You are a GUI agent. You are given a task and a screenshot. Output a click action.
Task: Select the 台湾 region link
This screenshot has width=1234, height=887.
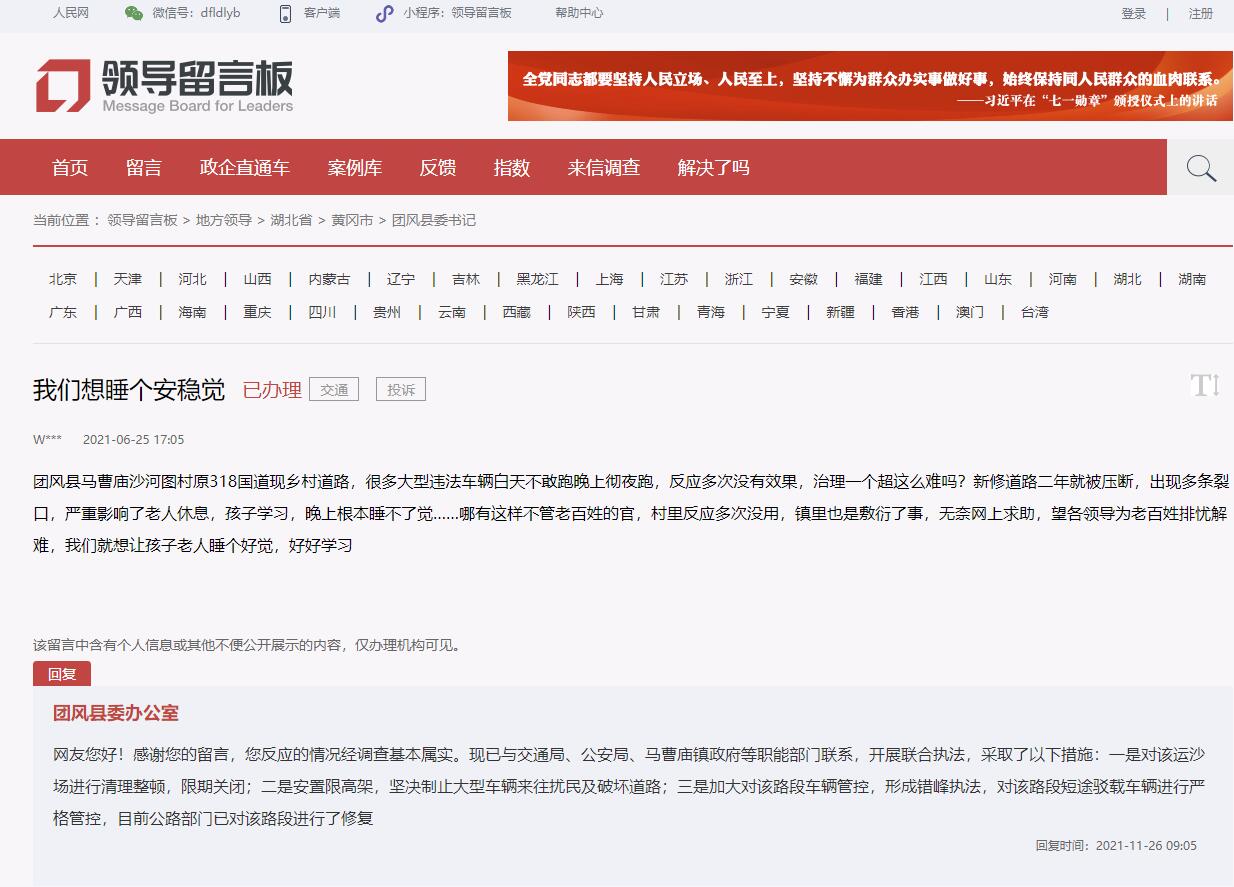click(1034, 312)
